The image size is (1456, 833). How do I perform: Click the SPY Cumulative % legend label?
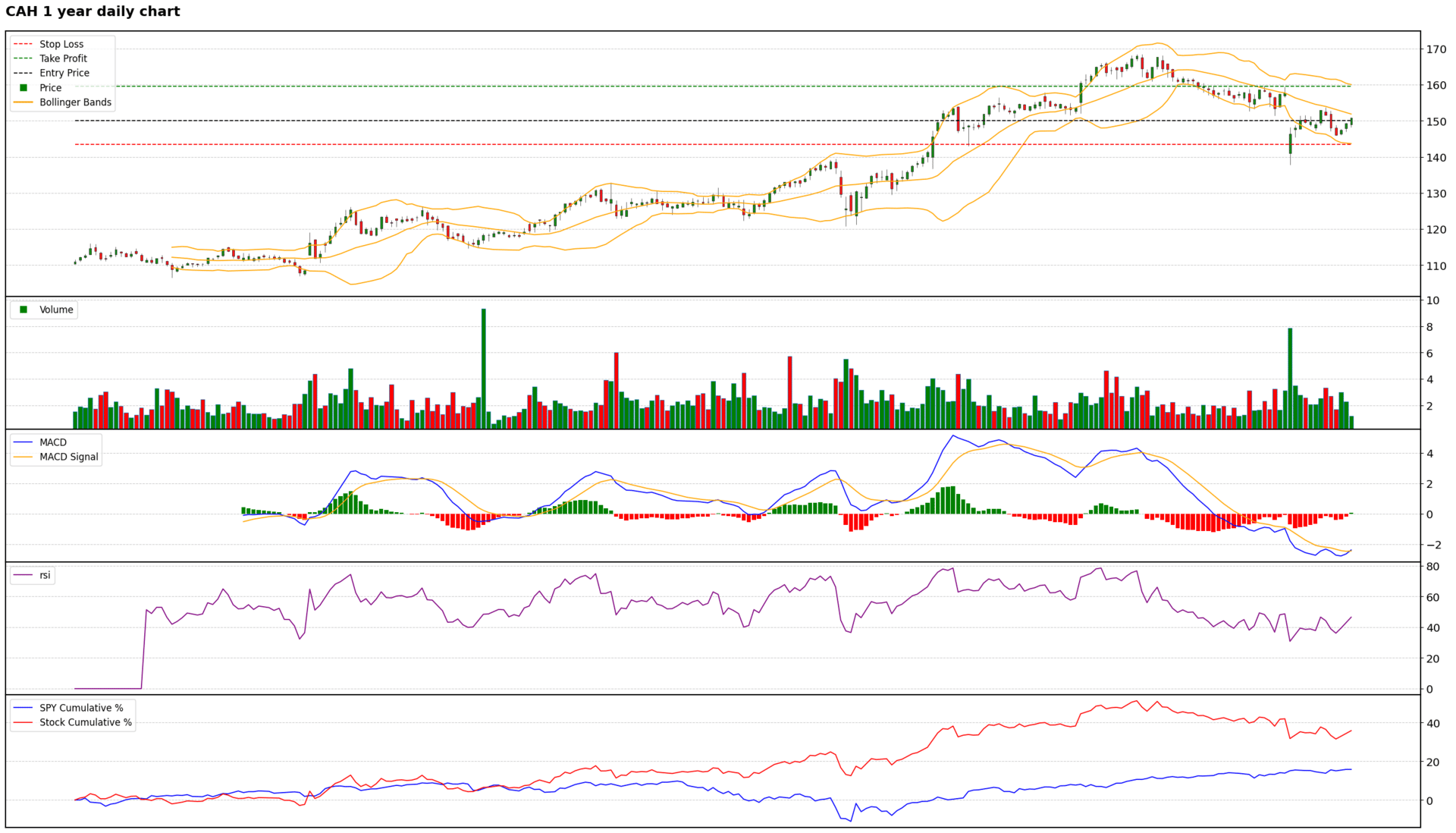81,708
